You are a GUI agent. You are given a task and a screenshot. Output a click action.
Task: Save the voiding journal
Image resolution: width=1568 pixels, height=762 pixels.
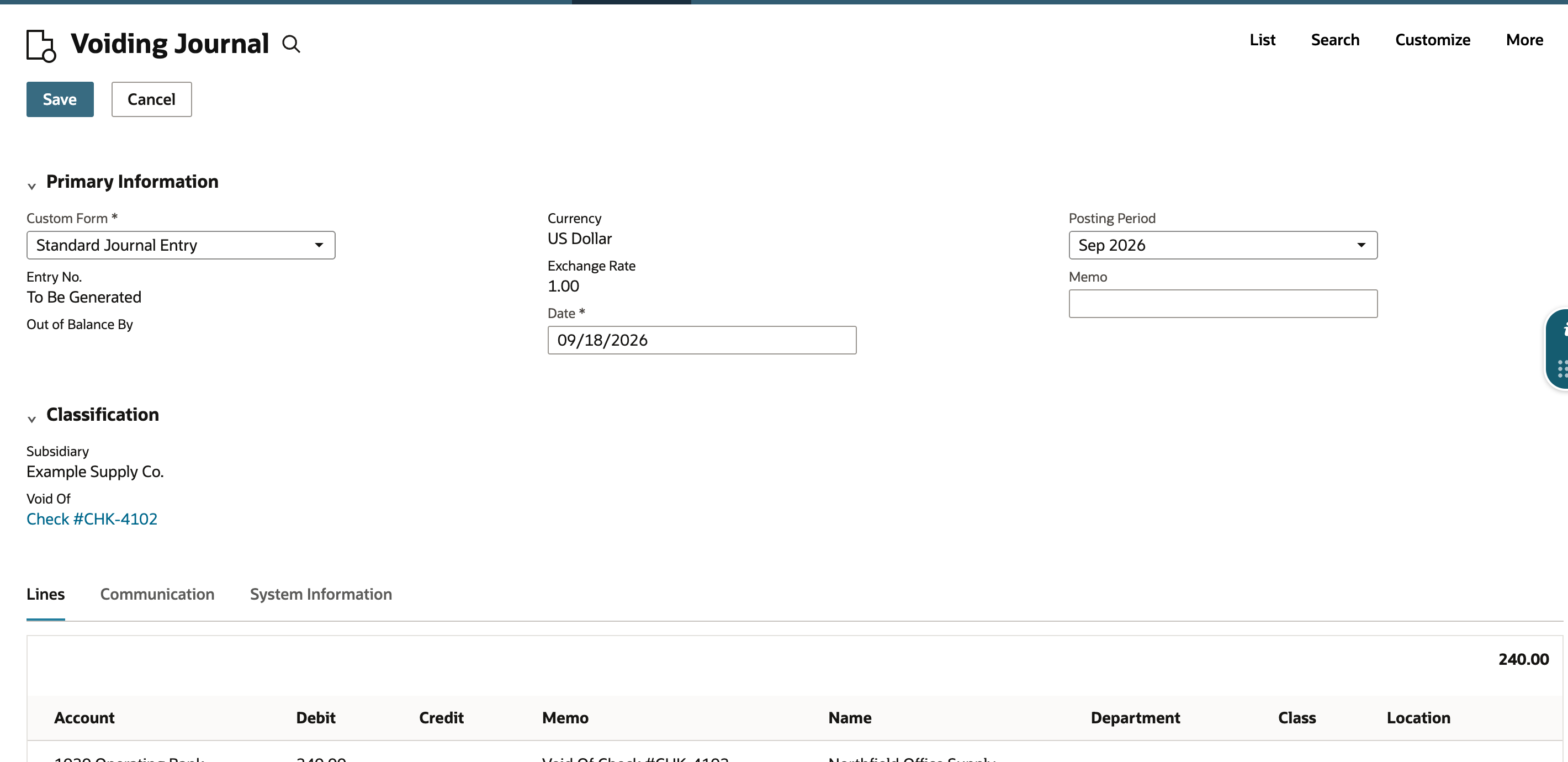[60, 99]
